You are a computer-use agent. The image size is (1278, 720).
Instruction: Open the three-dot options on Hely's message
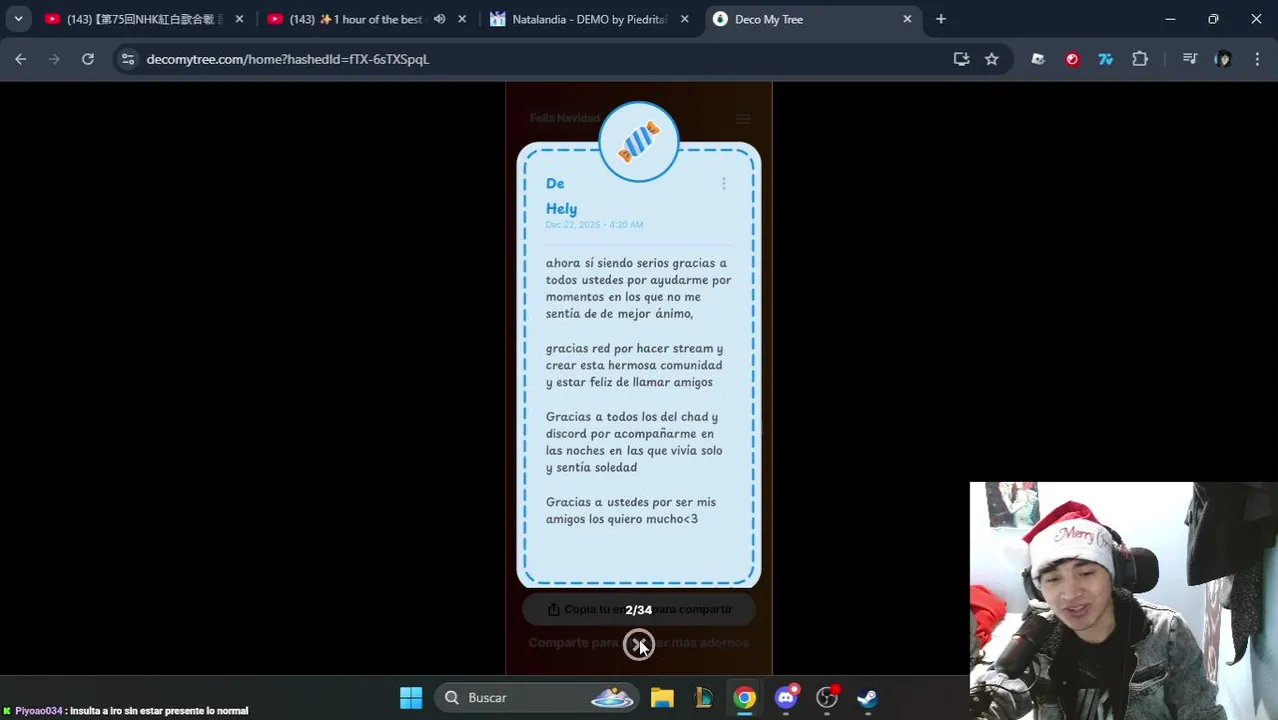724,183
